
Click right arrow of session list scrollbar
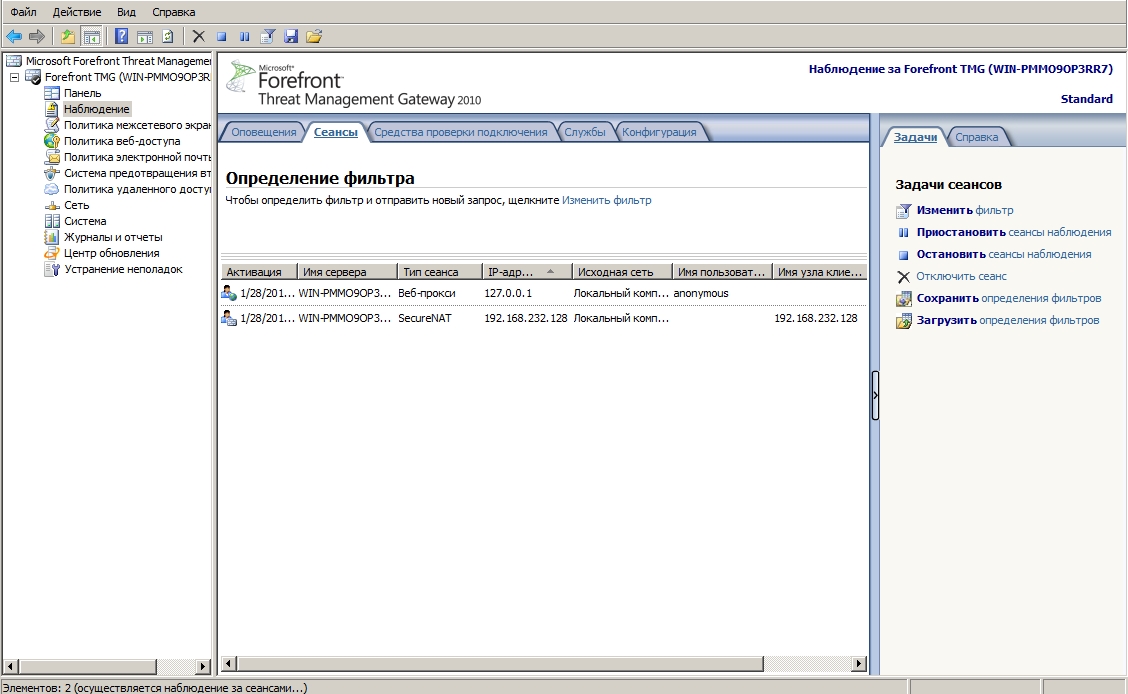tap(858, 664)
